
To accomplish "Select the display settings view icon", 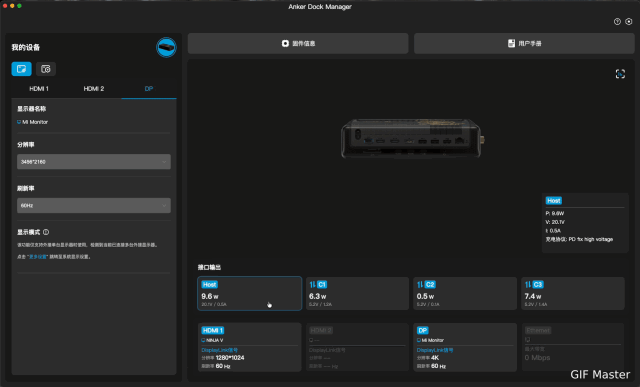I will point(22,69).
